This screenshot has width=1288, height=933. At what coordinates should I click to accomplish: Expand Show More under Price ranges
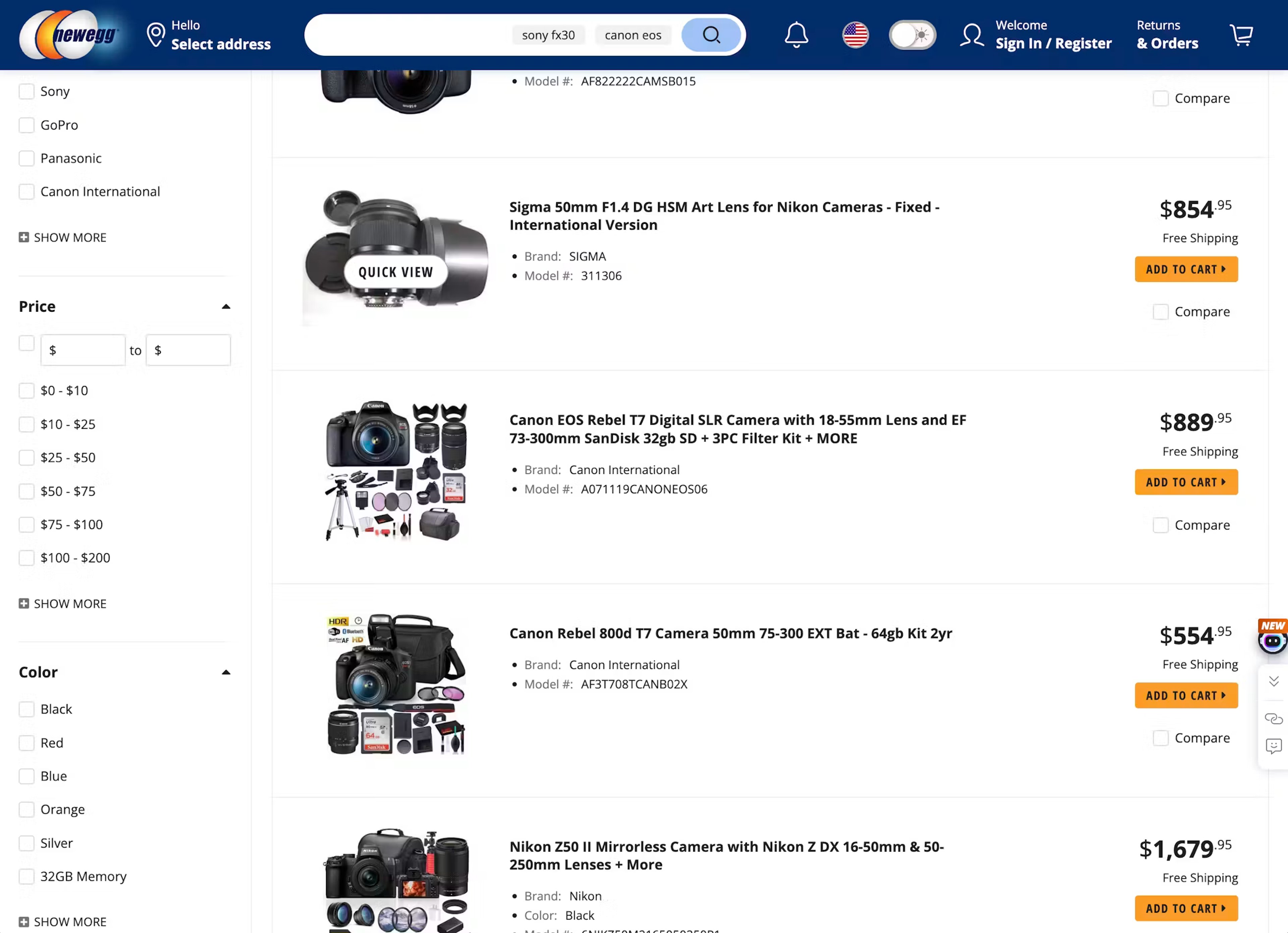[62, 604]
